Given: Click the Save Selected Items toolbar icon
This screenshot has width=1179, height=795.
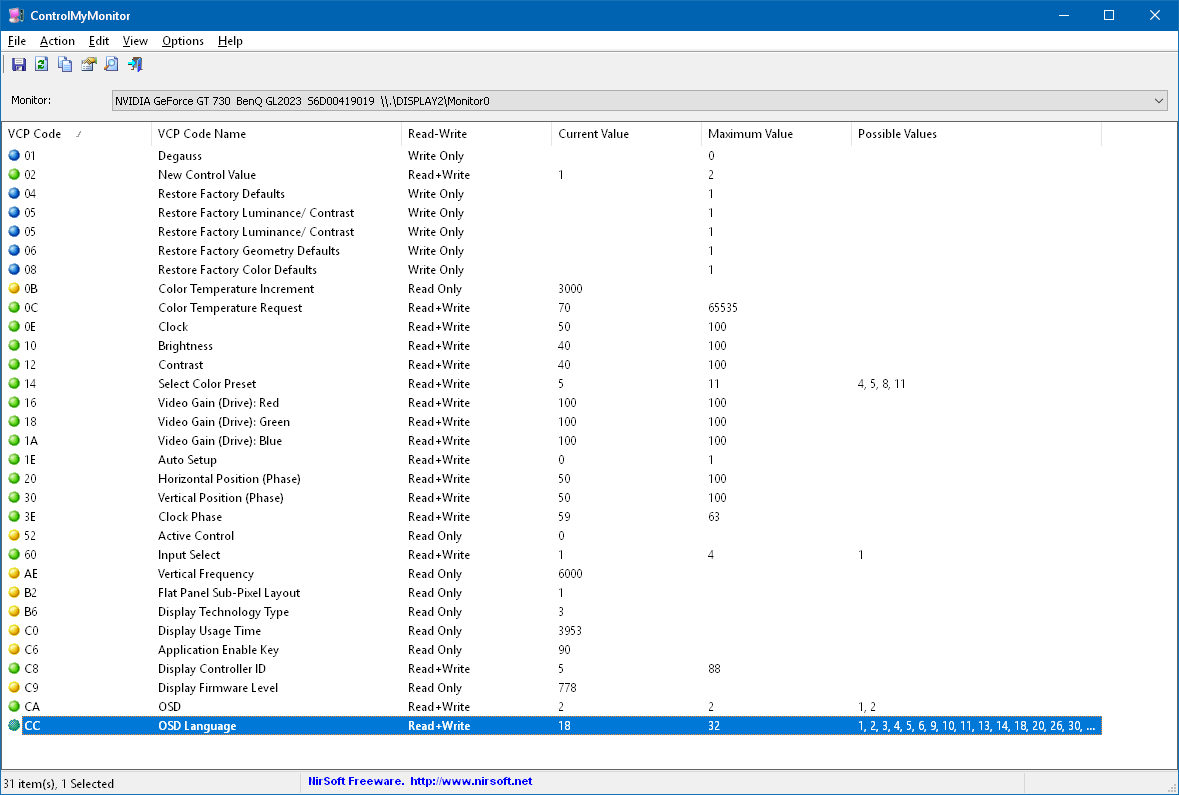Looking at the screenshot, I should click(19, 65).
